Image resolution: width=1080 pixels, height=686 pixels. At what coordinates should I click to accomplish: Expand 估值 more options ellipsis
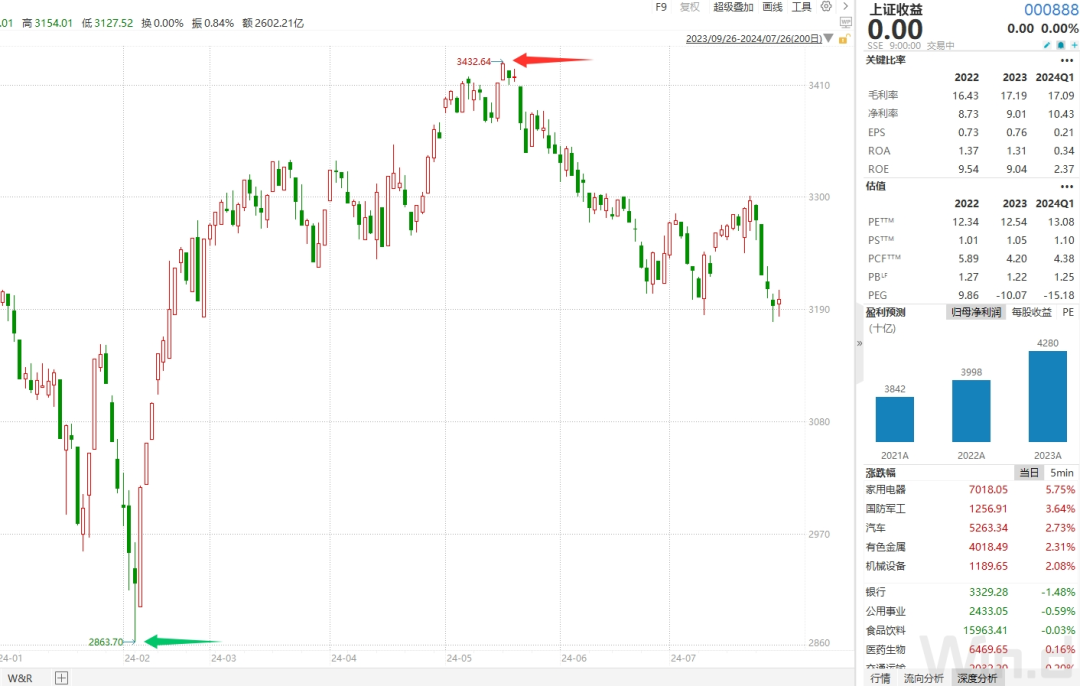tap(1066, 186)
